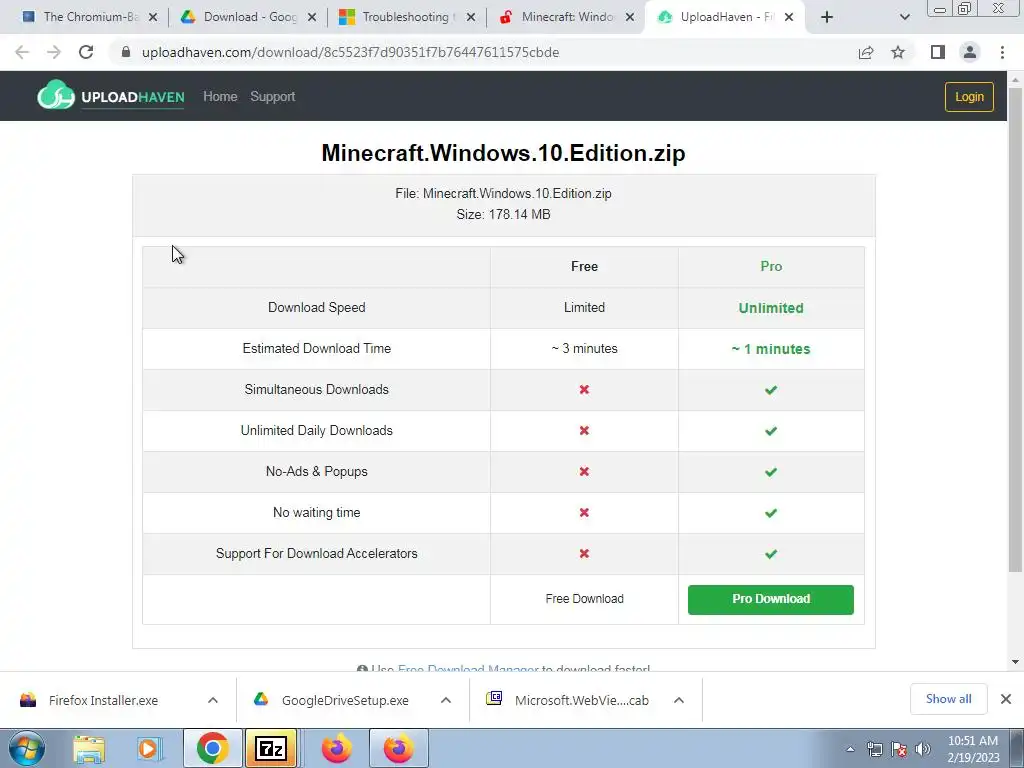
Task: Open a new tab with the plus button
Action: point(827,17)
